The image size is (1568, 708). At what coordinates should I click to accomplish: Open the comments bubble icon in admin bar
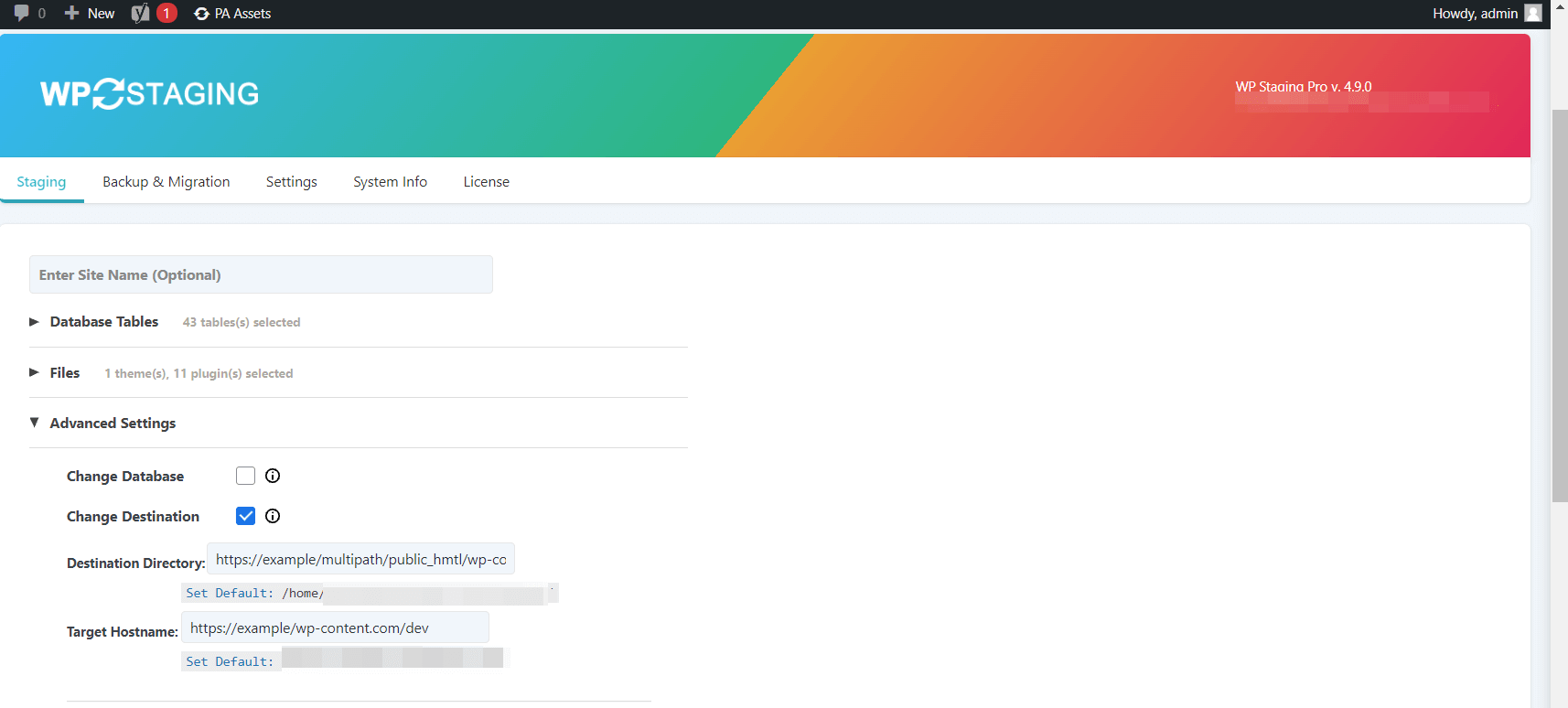coord(21,13)
